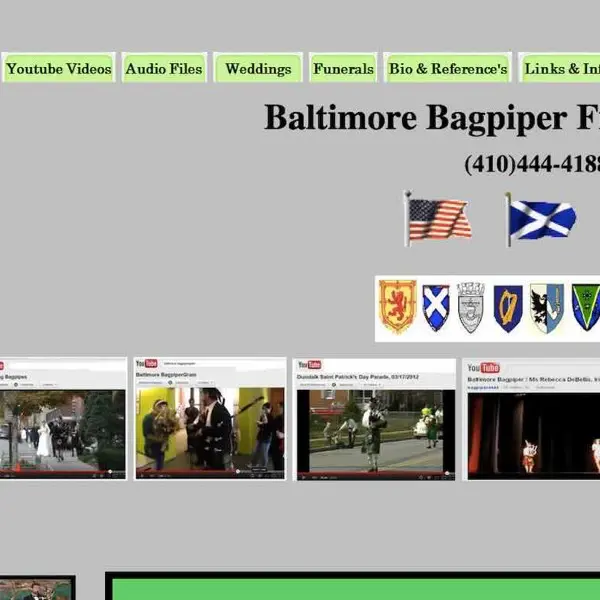
Task: Open the Rebecca DeBellis dance video thumbnail
Action: click(532, 419)
